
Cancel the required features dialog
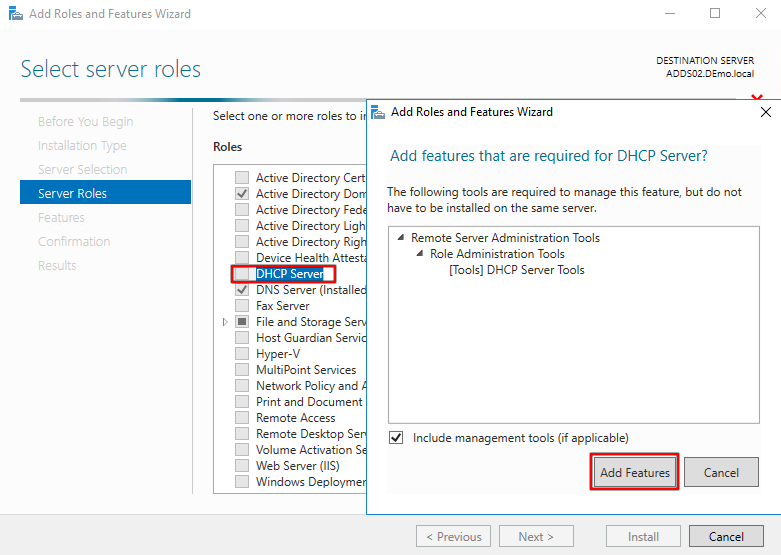pyautogui.click(x=721, y=472)
